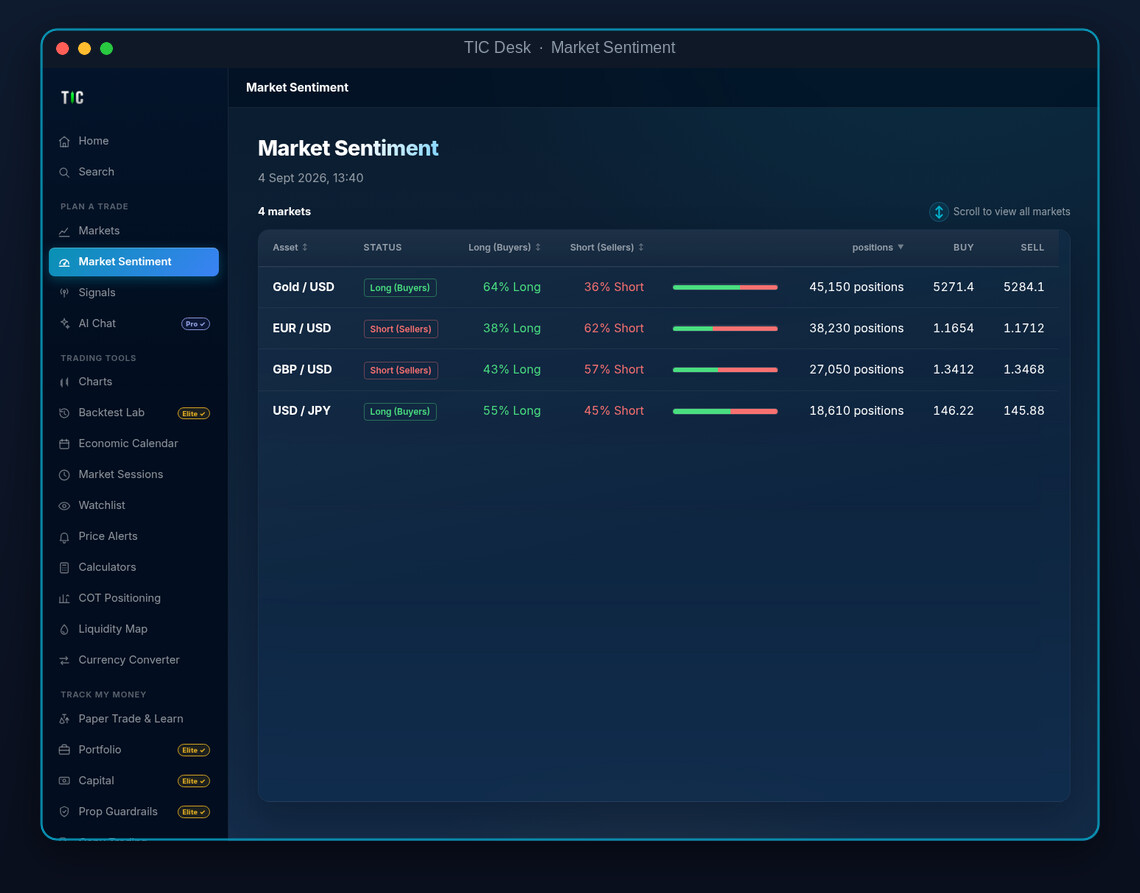Image resolution: width=1140 pixels, height=893 pixels.
Task: Click the Home house icon
Action: pos(64,141)
